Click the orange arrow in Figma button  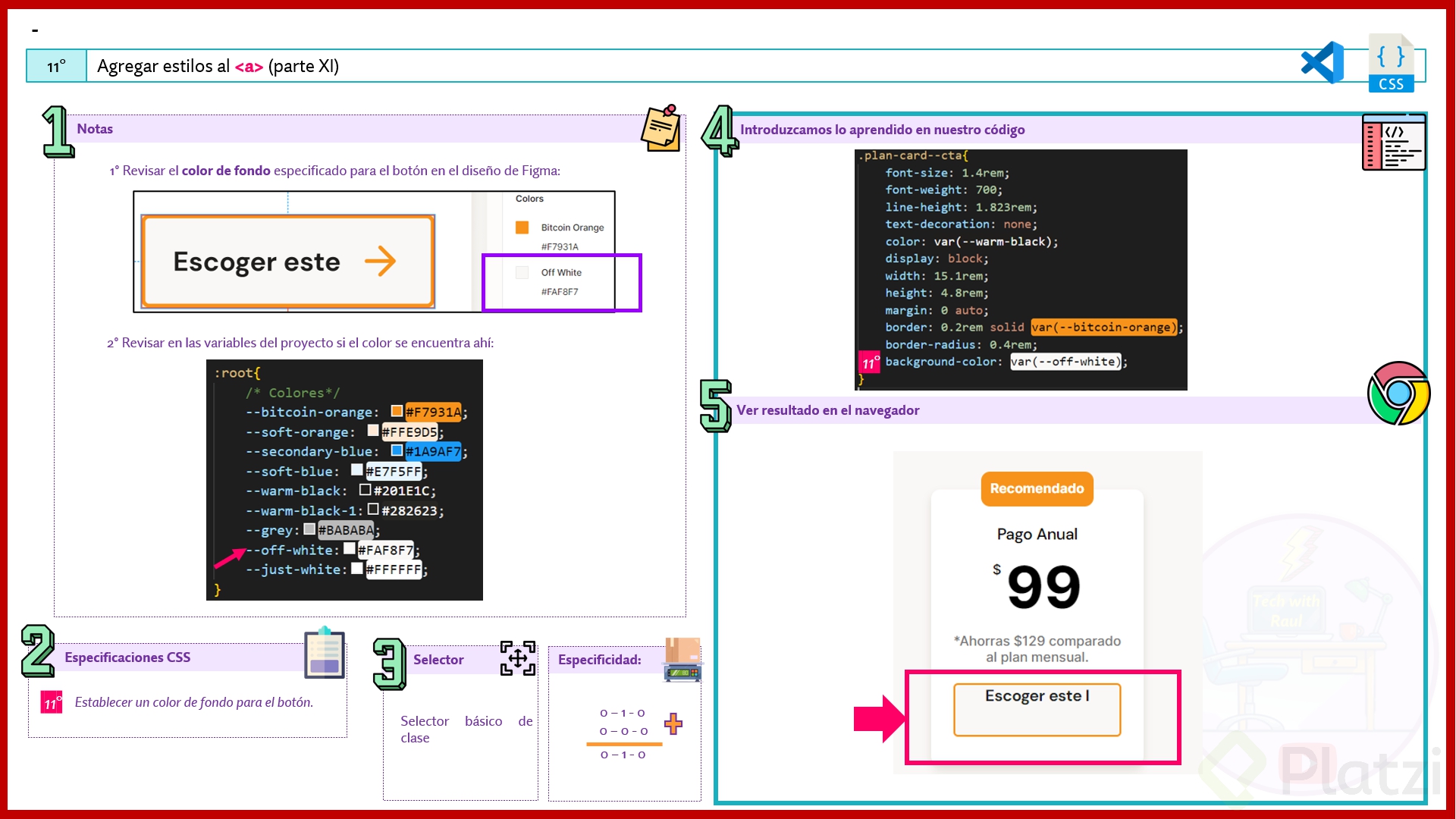pos(380,261)
